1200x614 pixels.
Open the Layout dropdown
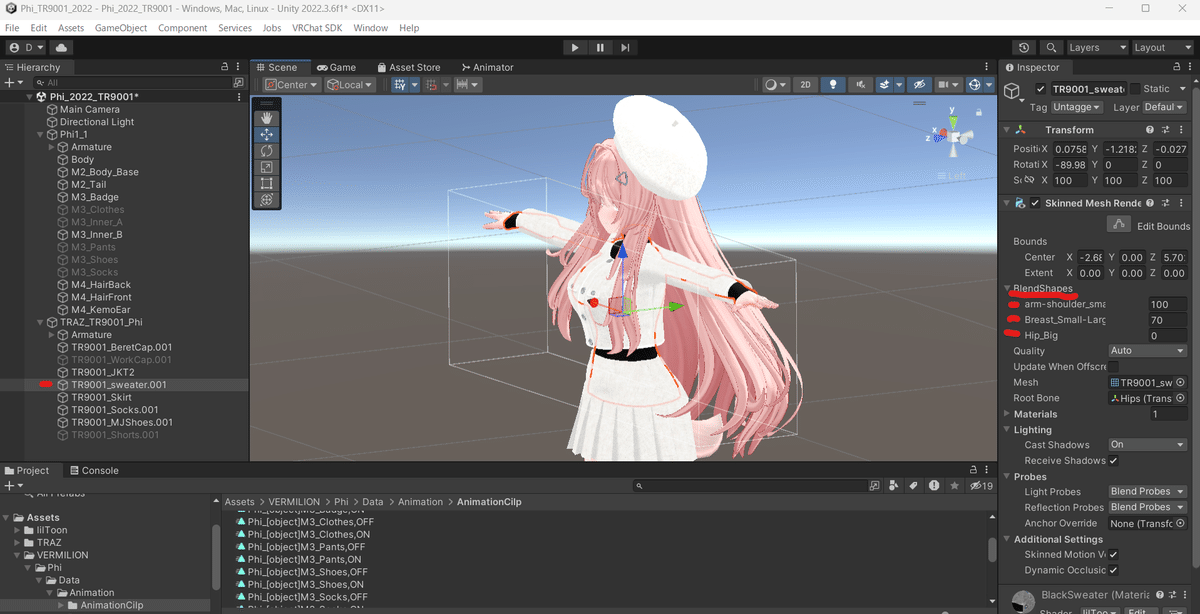1161,47
